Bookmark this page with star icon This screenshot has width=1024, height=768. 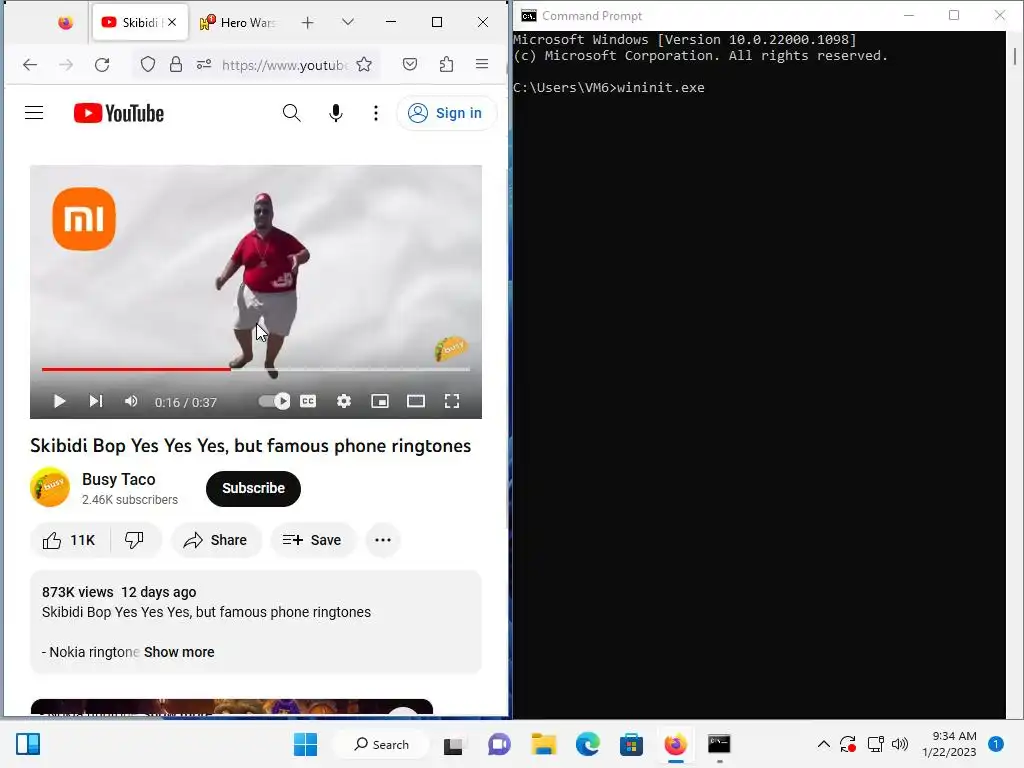pos(364,65)
